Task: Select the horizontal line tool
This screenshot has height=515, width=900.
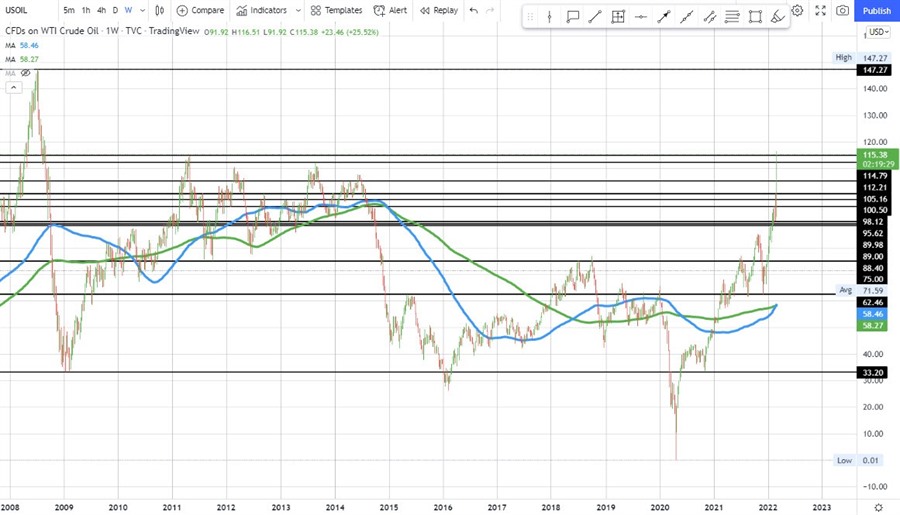Action: pyautogui.click(x=641, y=17)
